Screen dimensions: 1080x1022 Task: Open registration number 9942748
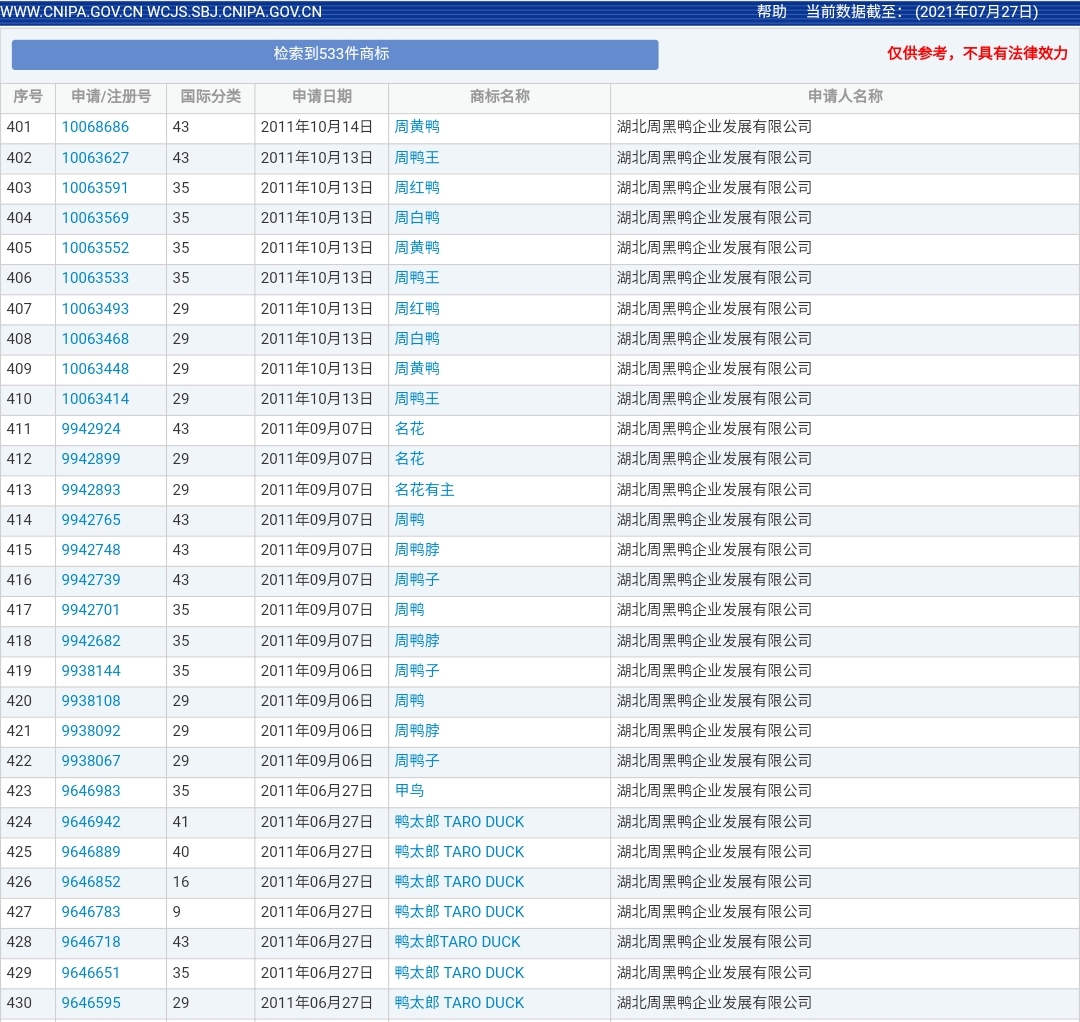click(x=91, y=550)
